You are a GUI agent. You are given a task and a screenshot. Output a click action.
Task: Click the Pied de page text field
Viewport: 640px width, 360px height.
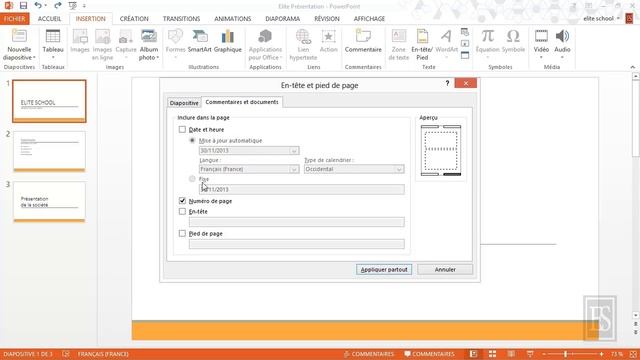click(297, 244)
